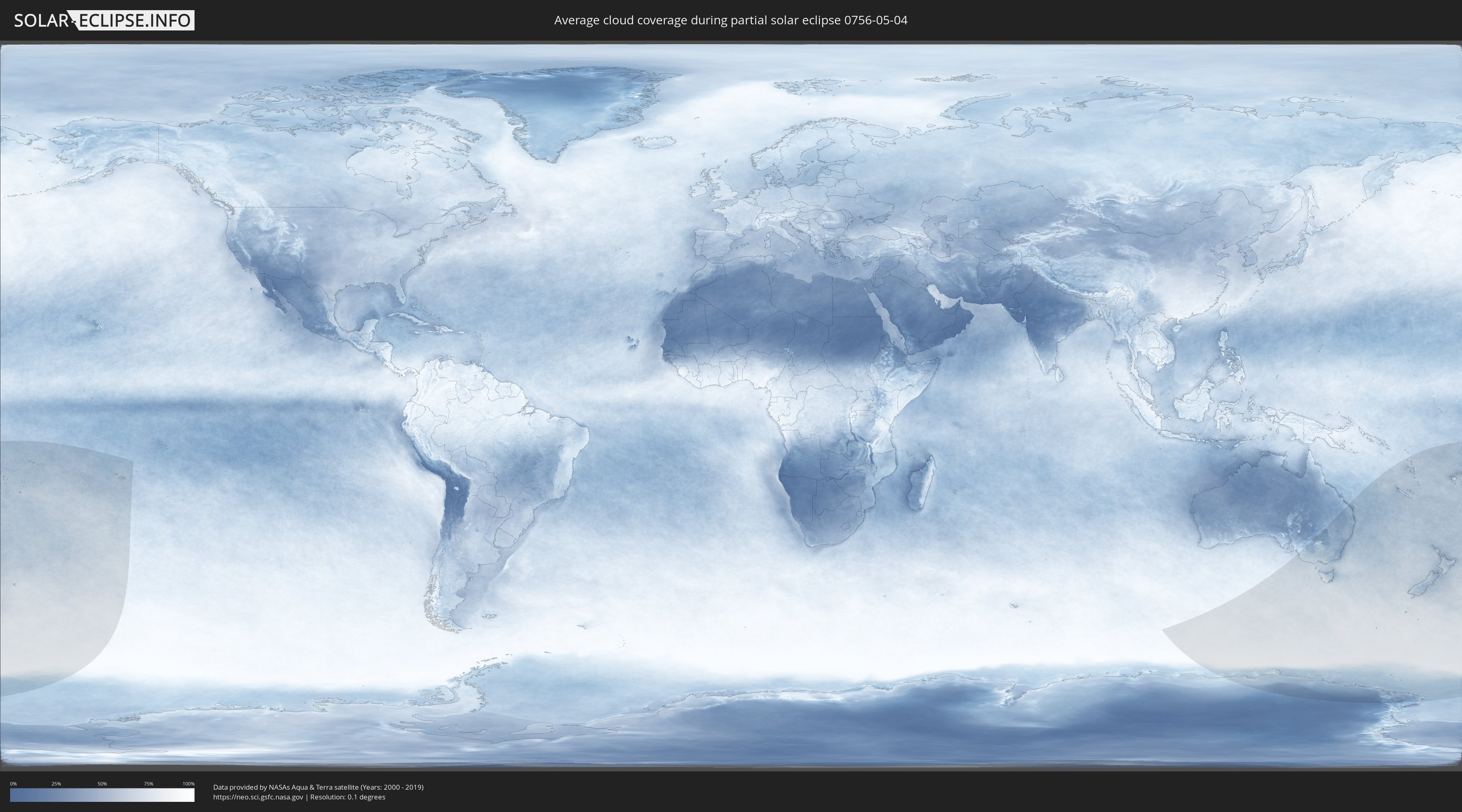Click the cloud coverage color gradient legend bar
Image resolution: width=1462 pixels, height=812 pixels.
click(x=102, y=795)
